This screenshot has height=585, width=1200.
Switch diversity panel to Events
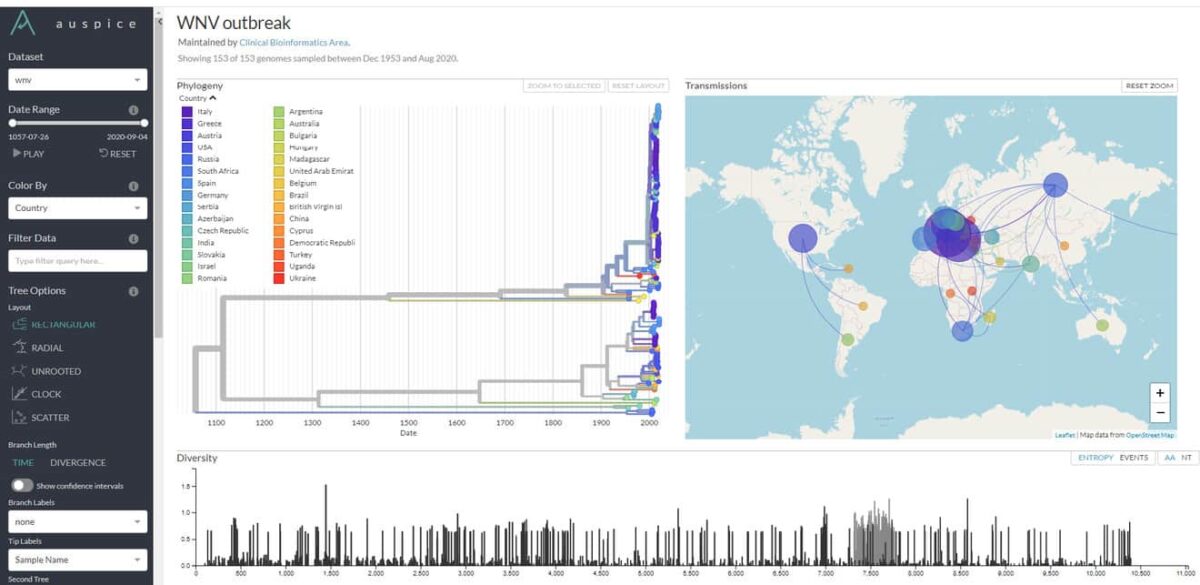tap(1133, 457)
